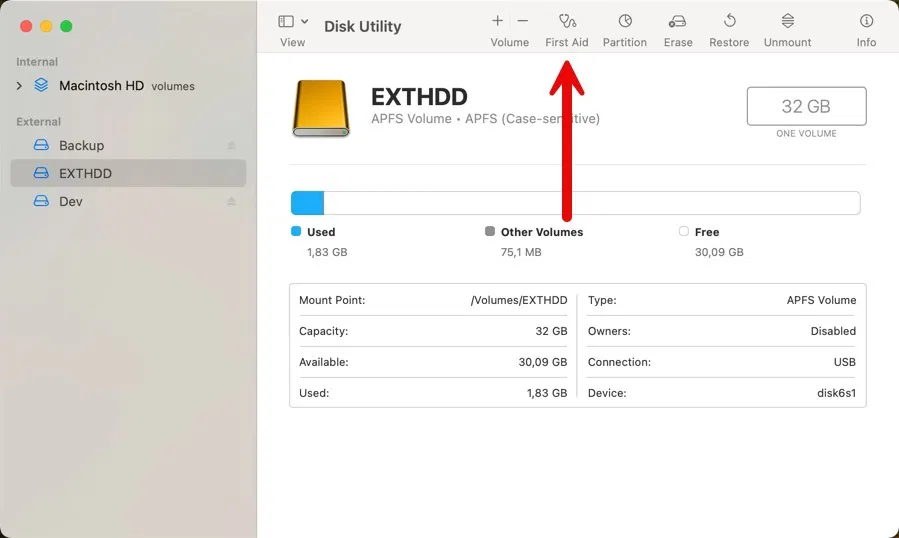The image size is (899, 538).
Task: Select Macintosh HD in sidebar
Action: (101, 86)
